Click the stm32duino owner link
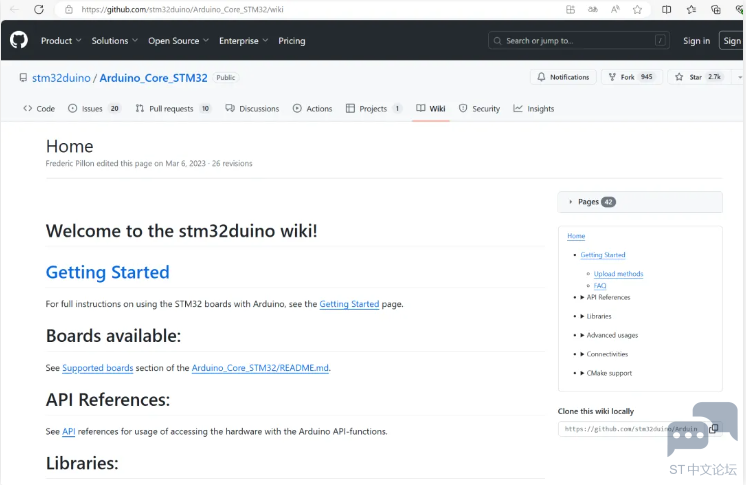 61,78
